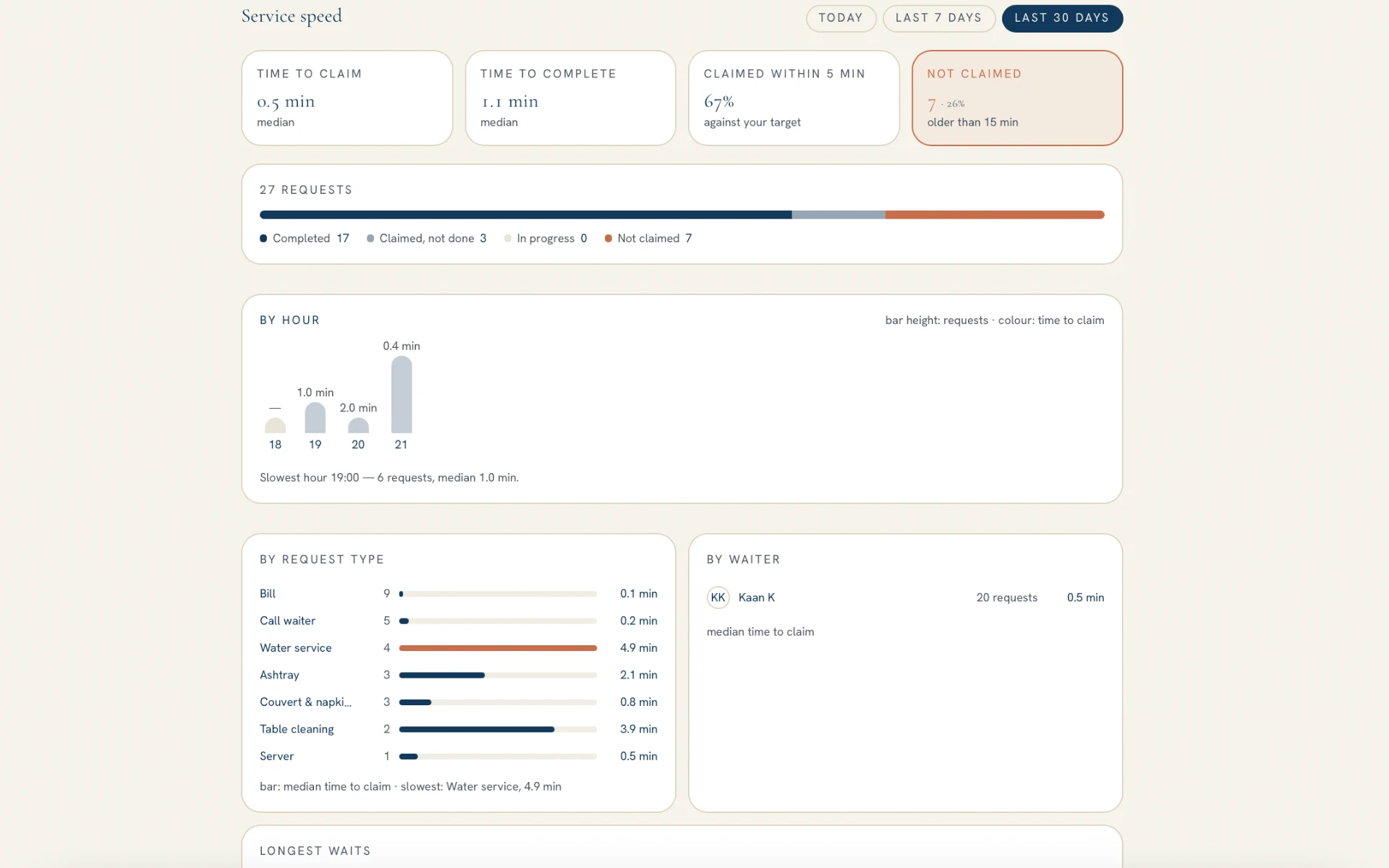The height and width of the screenshot is (868, 1389).
Task: Click the Water service orange bar
Action: click(498, 648)
